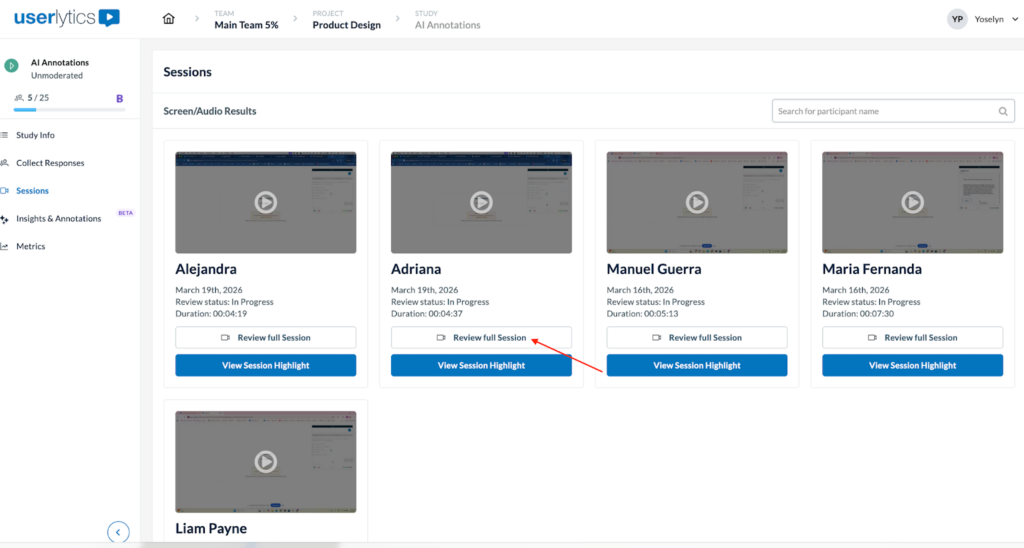Viewport: 1024px width, 548px height.
Task: Click the Maria Fernanda participant name
Action: (872, 269)
